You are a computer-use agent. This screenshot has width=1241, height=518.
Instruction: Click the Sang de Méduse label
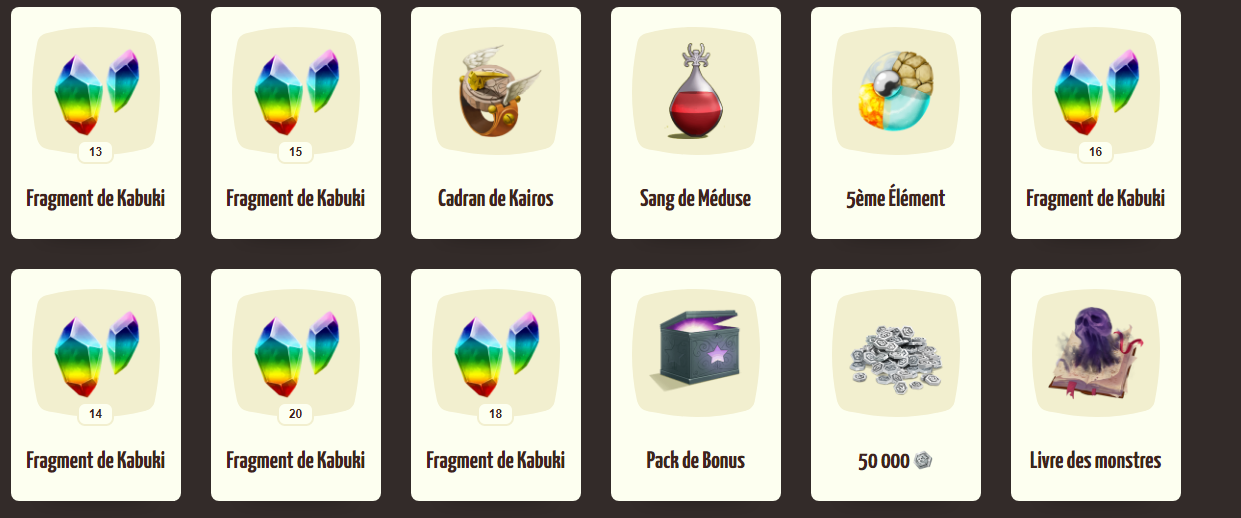click(x=696, y=198)
